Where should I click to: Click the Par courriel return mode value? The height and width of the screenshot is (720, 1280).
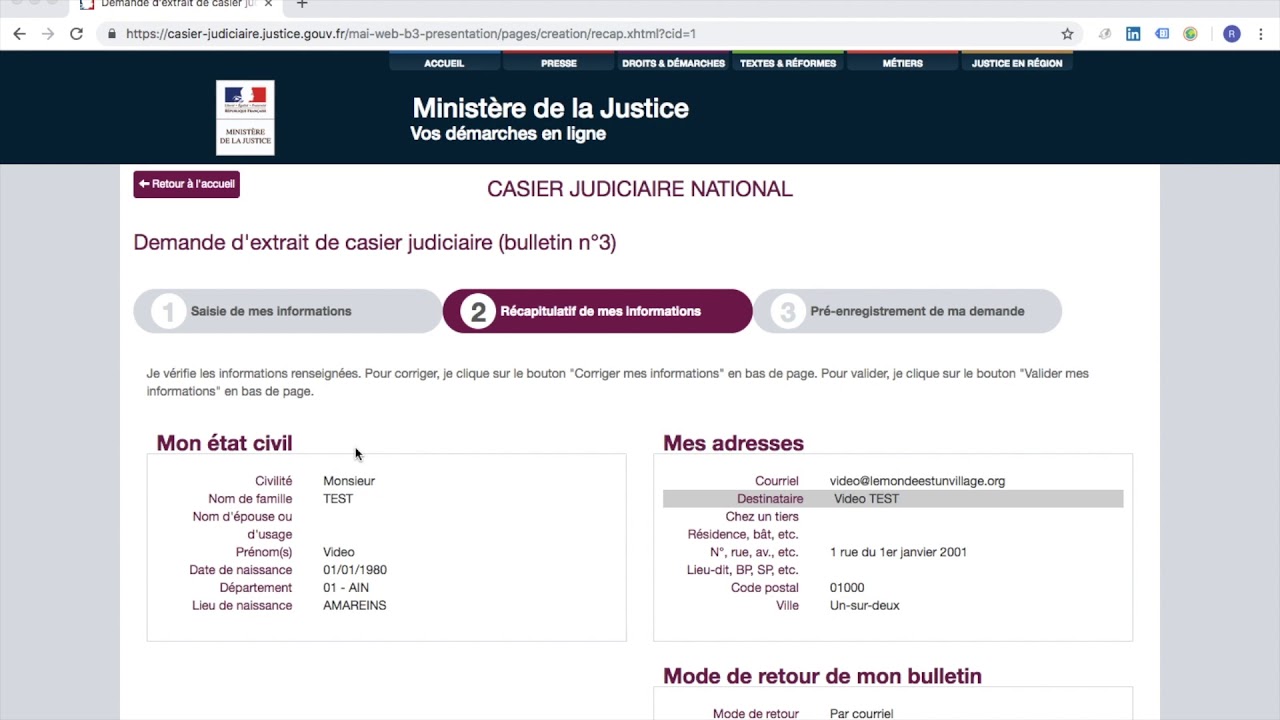click(x=861, y=713)
